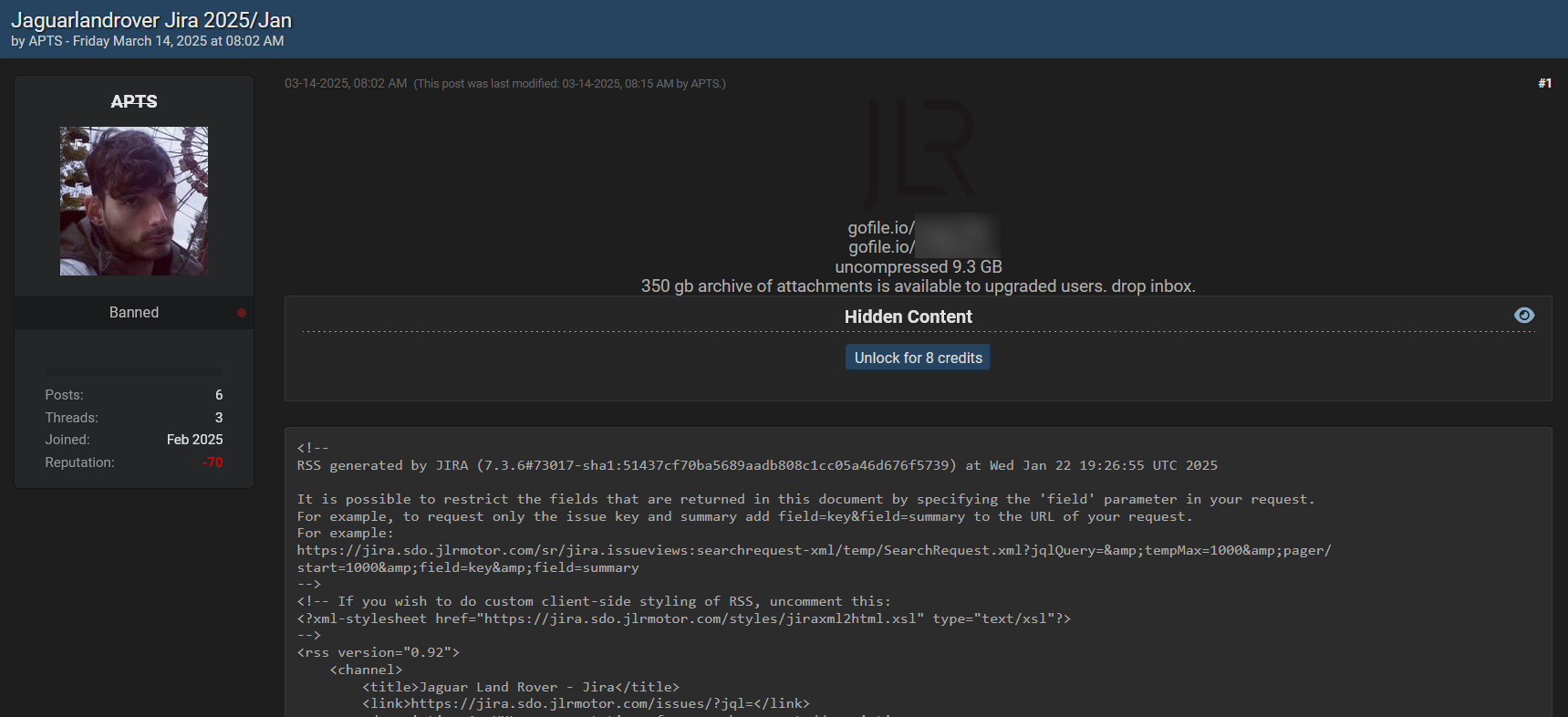This screenshot has height=717, width=1568.
Task: Click the Threads count of 3
Action: click(219, 418)
